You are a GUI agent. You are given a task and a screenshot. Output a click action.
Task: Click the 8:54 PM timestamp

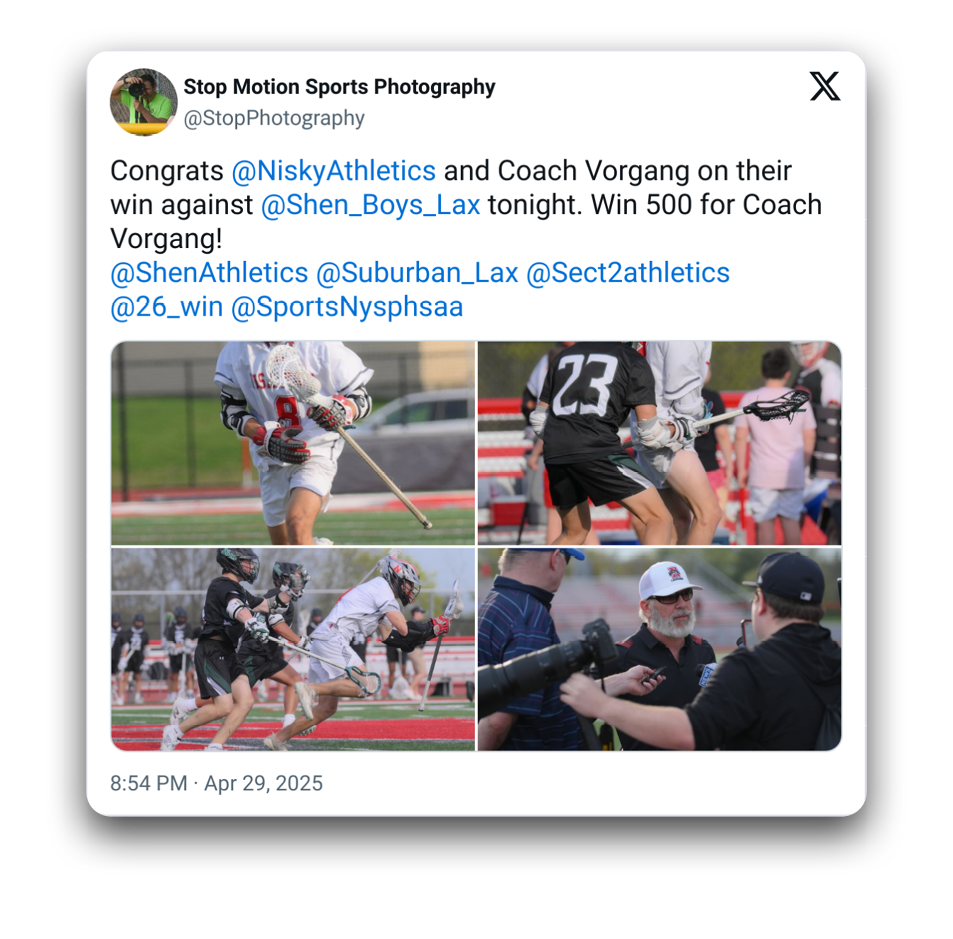[148, 783]
